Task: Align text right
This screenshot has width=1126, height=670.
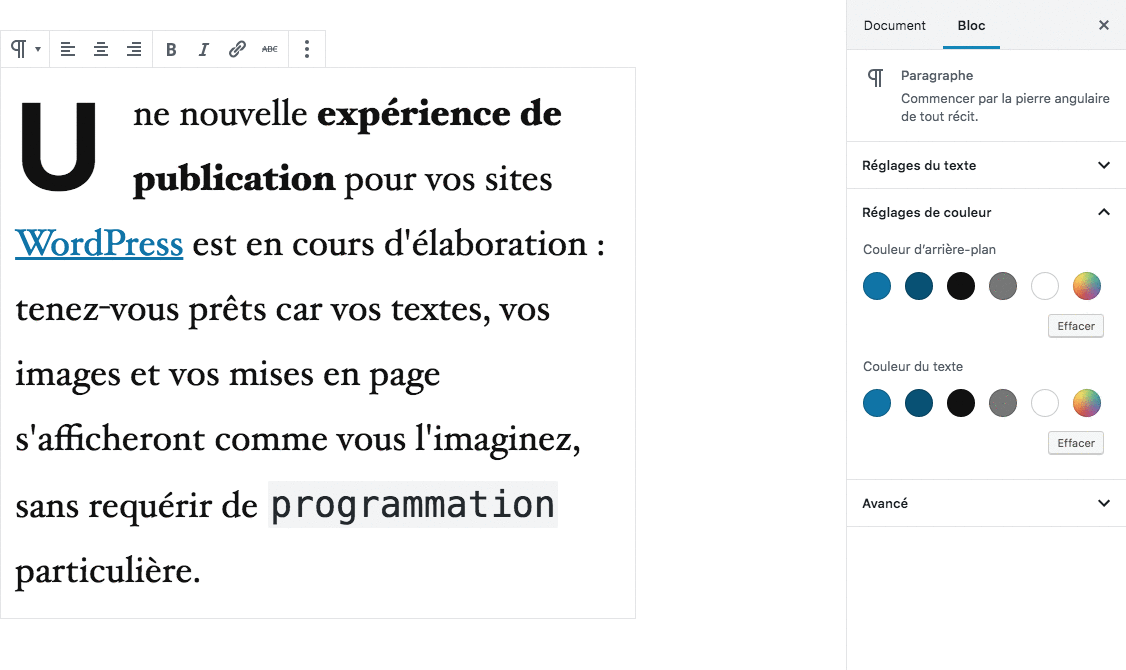Action: [134, 49]
